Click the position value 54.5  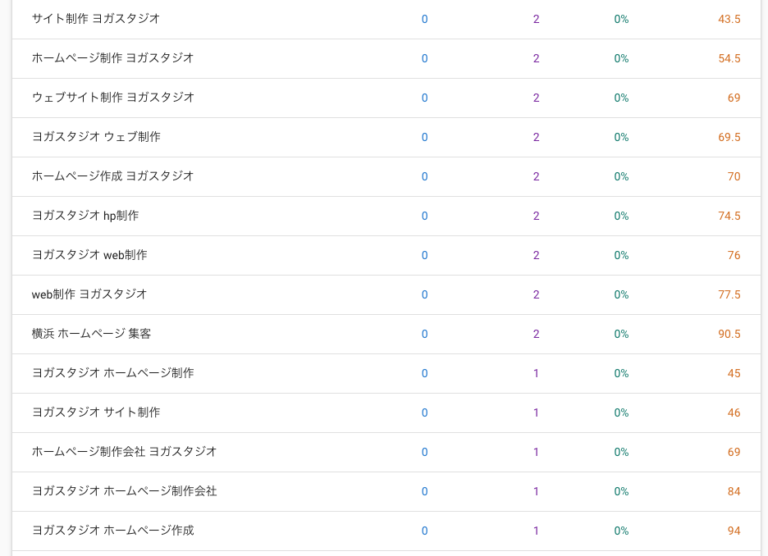click(x=729, y=58)
